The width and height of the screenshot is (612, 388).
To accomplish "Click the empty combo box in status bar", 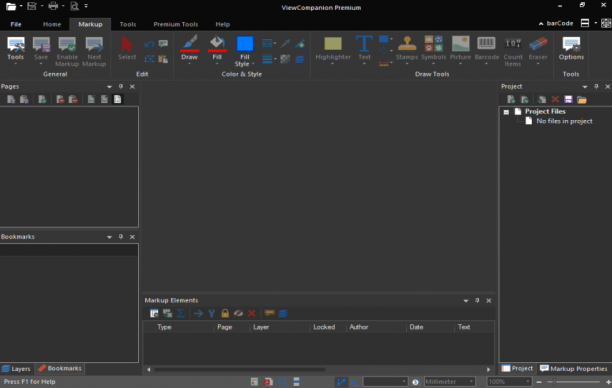I will tap(385, 381).
